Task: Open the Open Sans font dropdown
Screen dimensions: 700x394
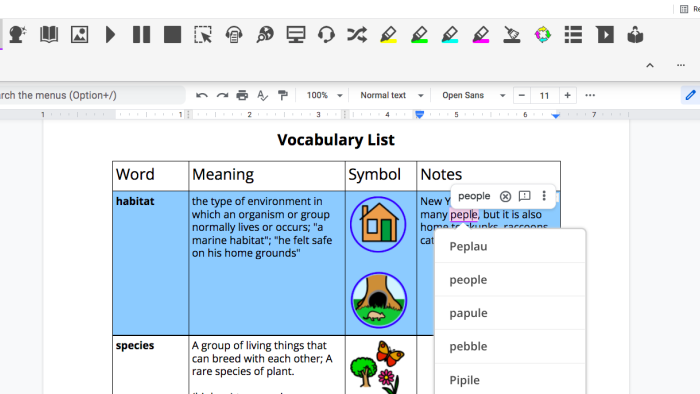Action: click(x=473, y=95)
